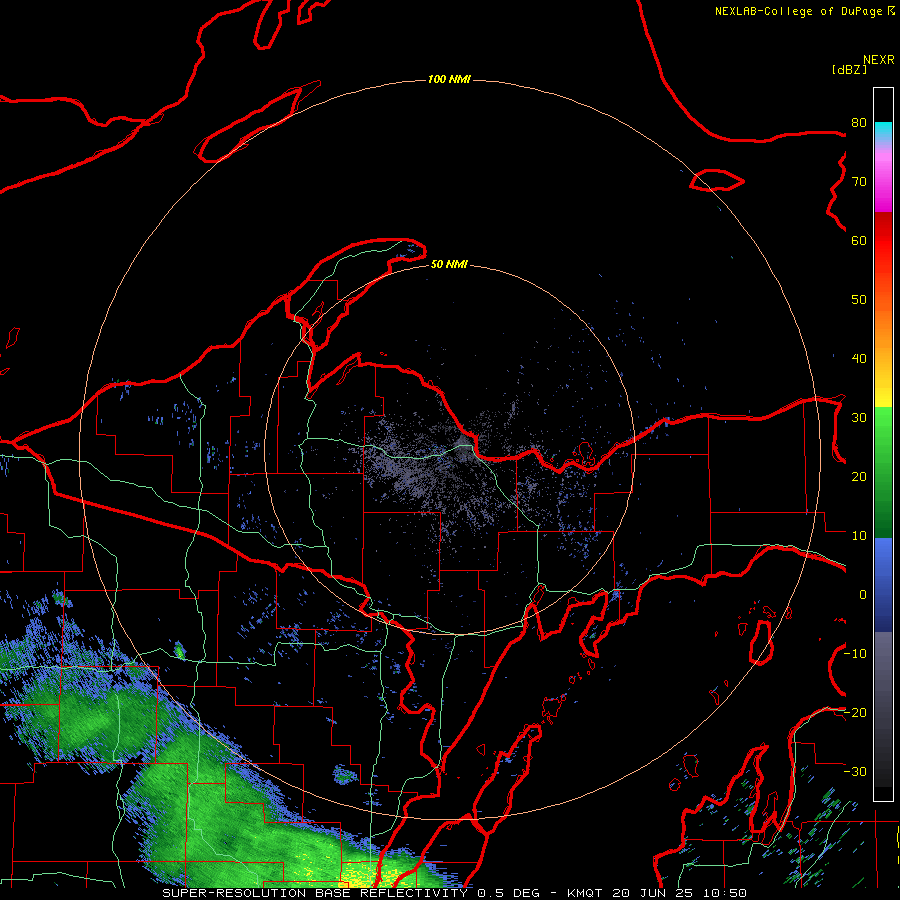Click the -30 value on dBZ scale
The width and height of the screenshot is (900, 900).
click(x=855, y=772)
